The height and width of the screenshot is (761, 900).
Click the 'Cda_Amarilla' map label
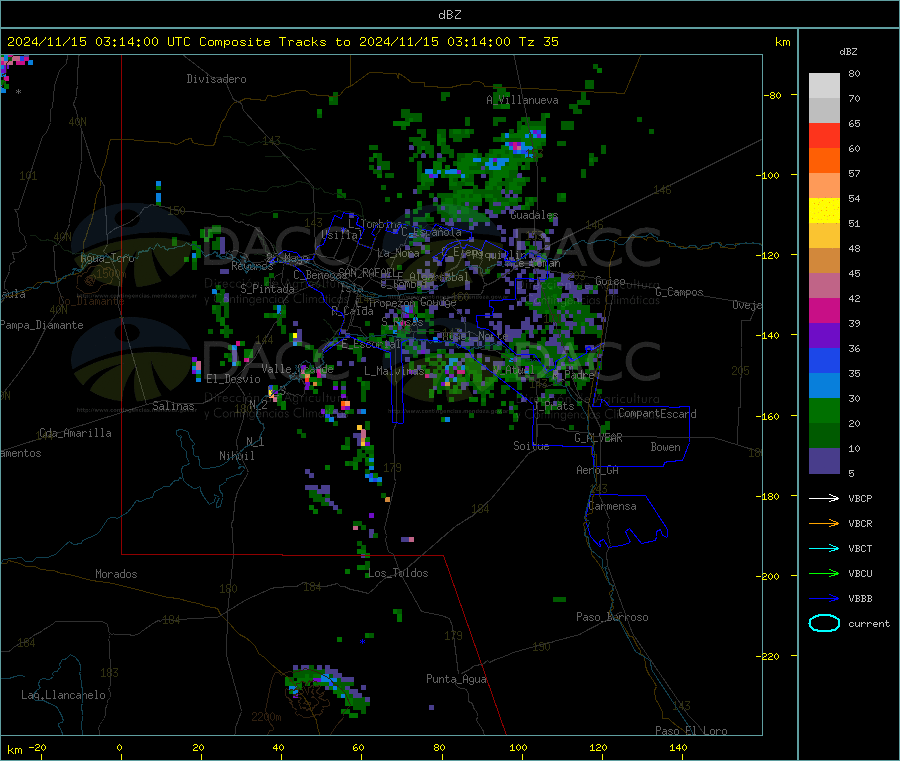click(75, 433)
